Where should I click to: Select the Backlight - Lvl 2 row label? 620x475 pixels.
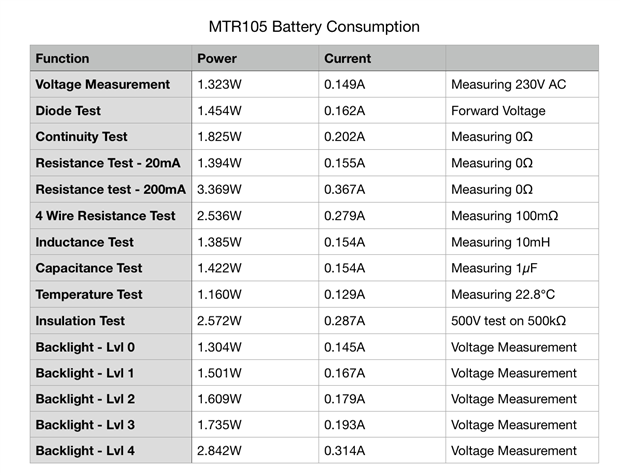(x=85, y=399)
